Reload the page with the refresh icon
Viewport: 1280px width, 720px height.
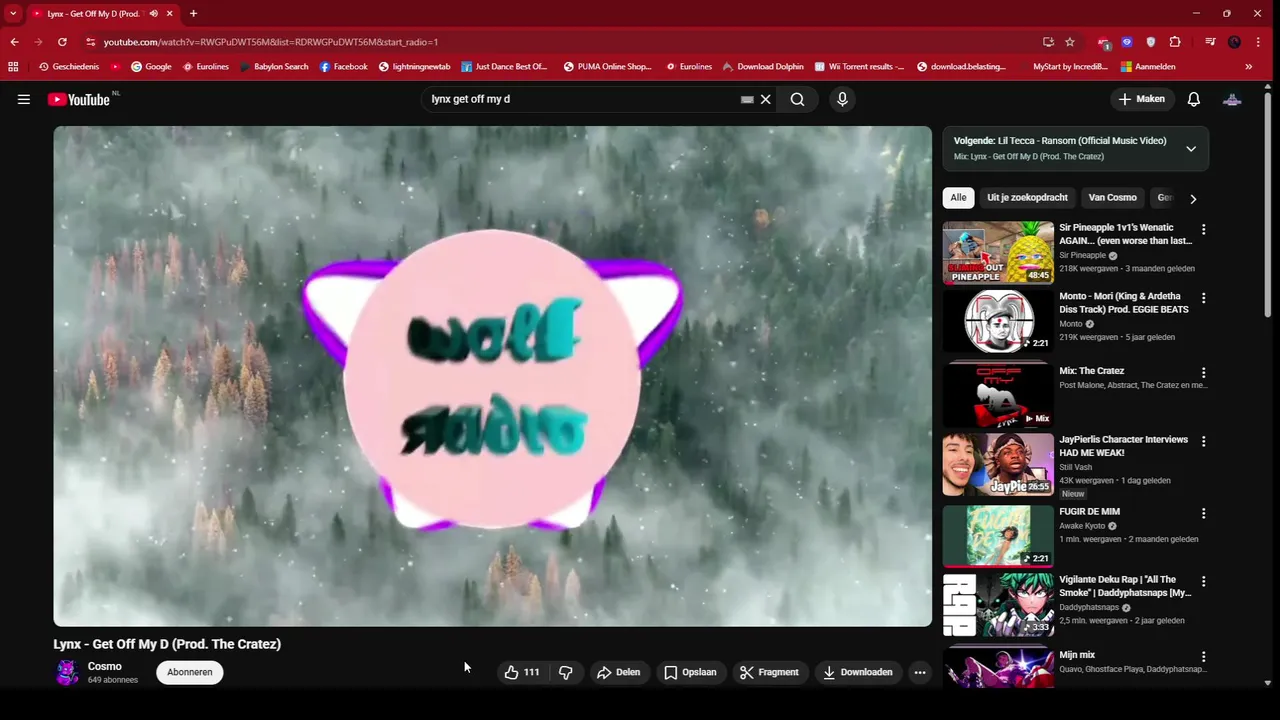coord(62,42)
